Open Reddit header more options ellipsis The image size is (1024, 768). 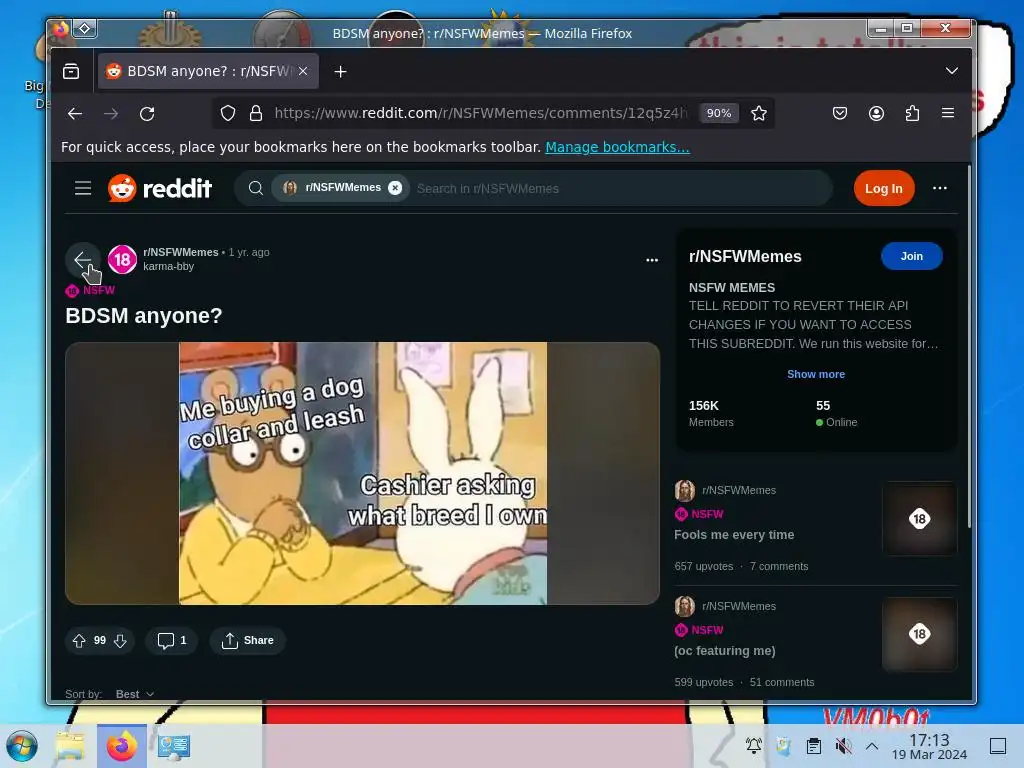[940, 188]
